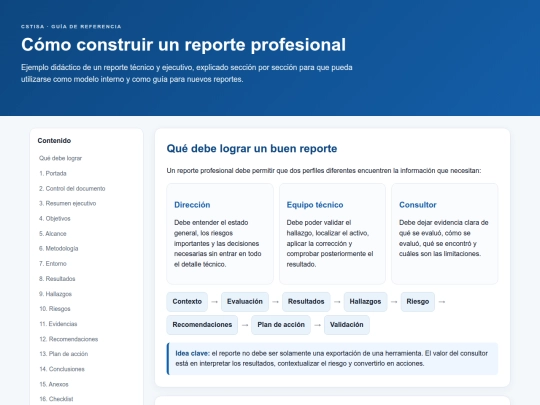Navigate to '16. Checklist' section

point(56,399)
